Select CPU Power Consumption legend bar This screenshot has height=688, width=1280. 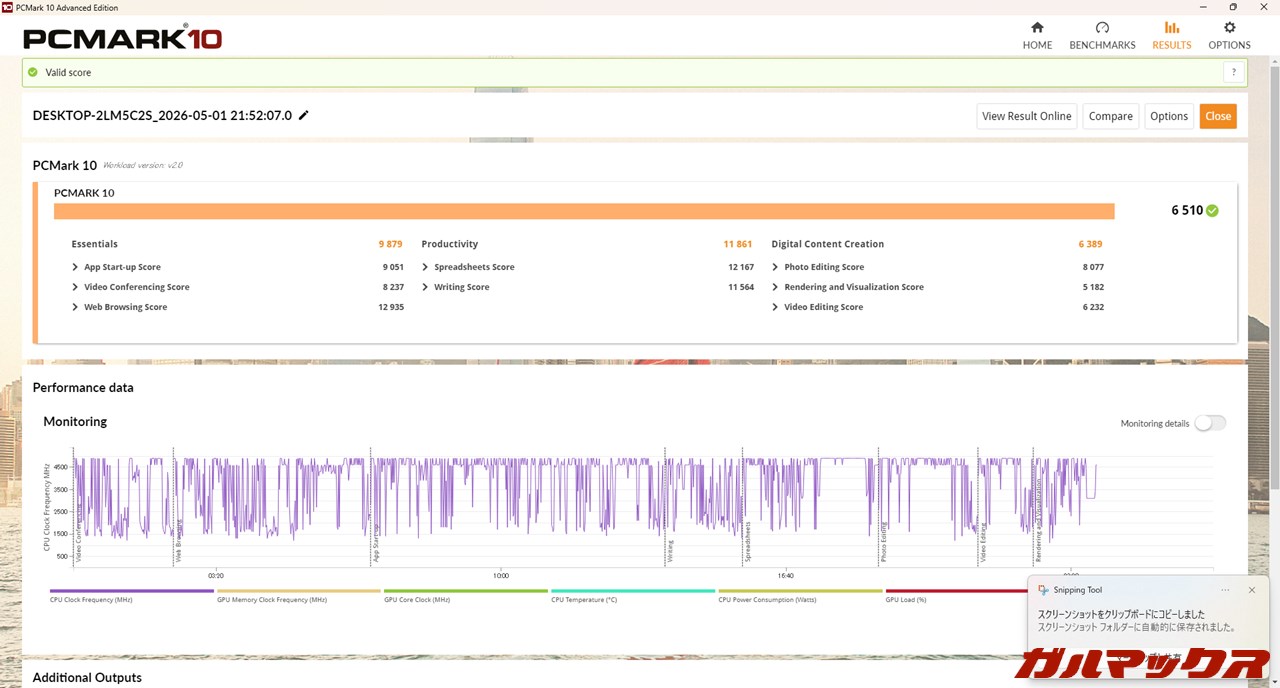coord(800,591)
